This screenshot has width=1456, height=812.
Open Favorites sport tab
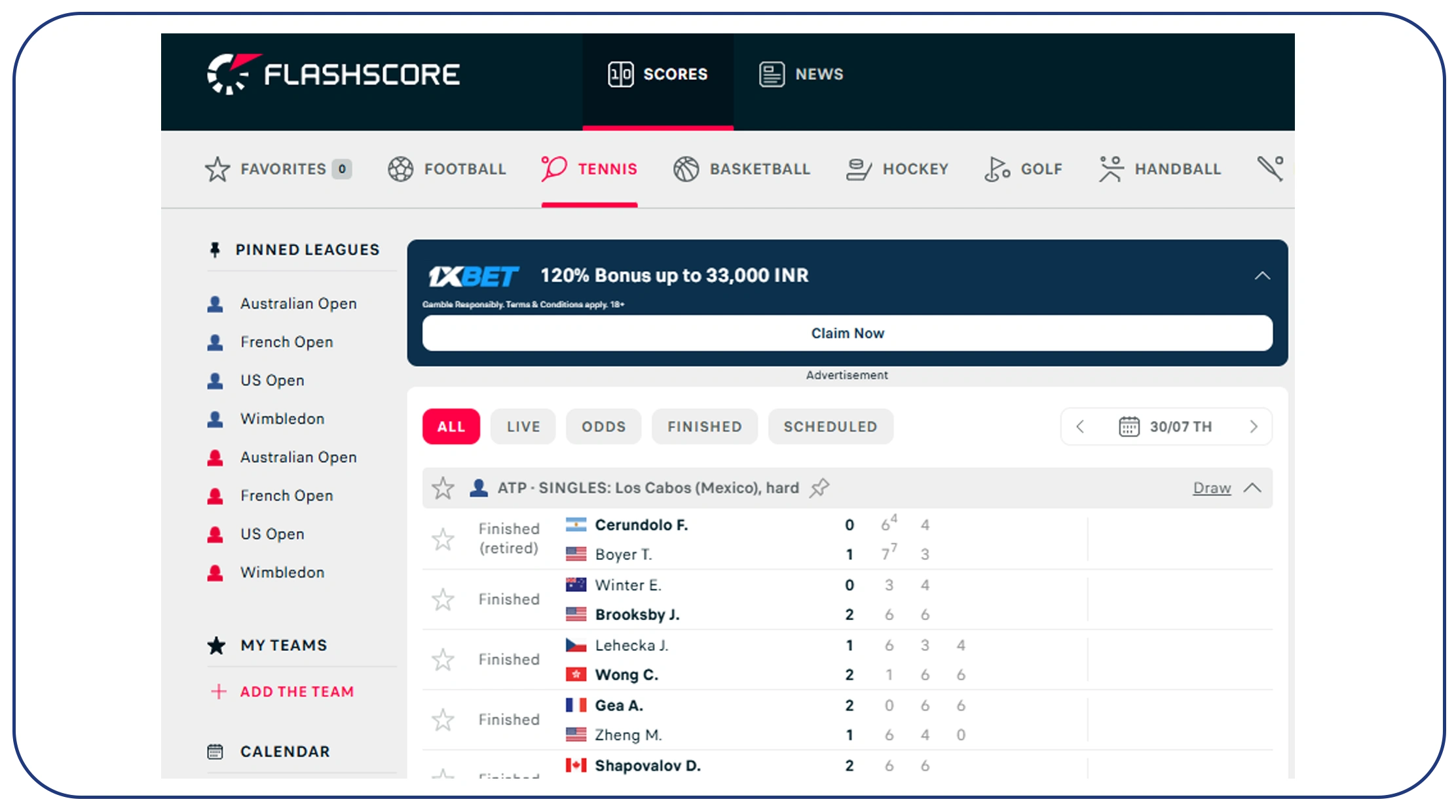click(x=278, y=169)
